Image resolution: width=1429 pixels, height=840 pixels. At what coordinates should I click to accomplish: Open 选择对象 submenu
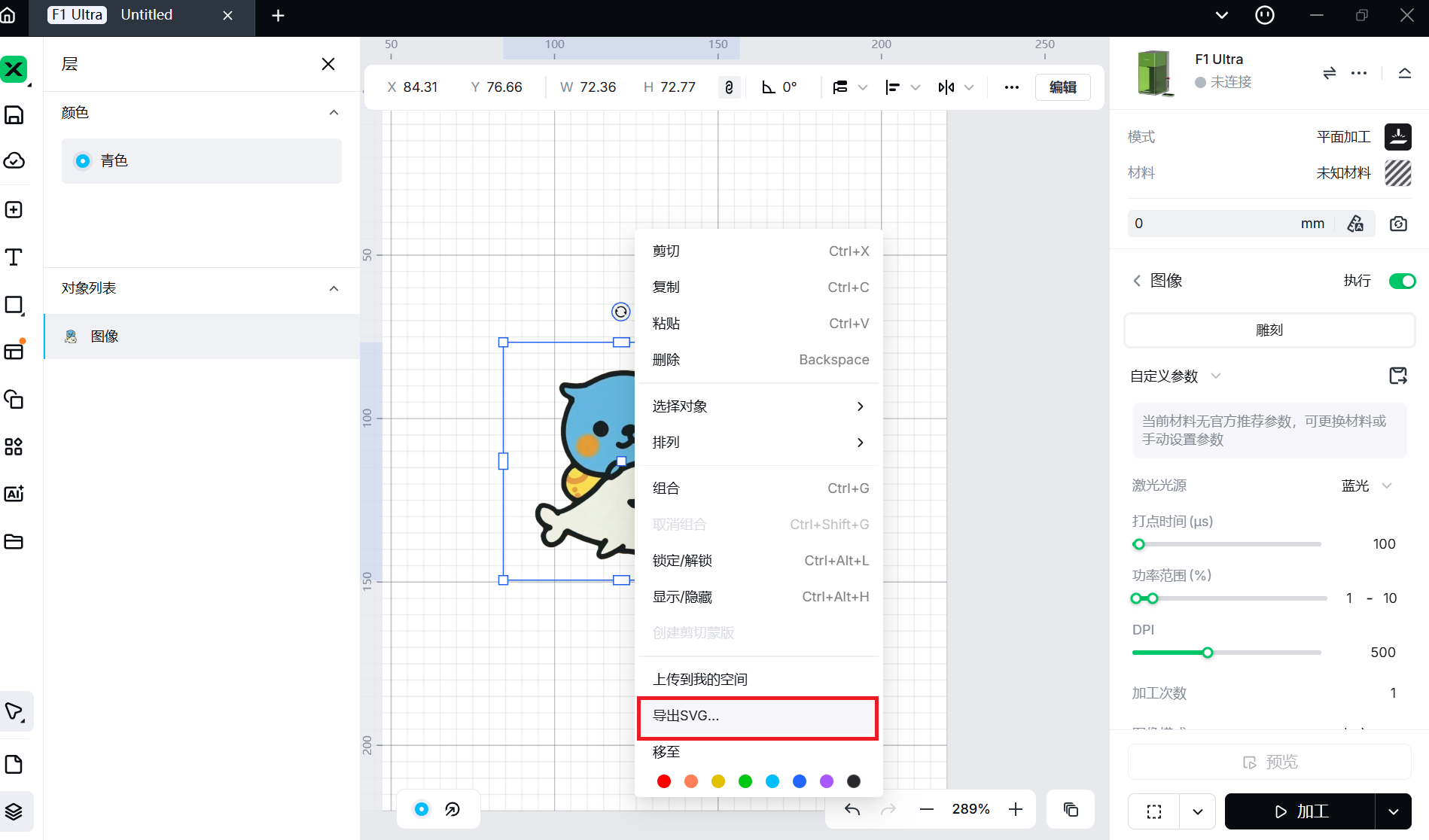tap(757, 406)
